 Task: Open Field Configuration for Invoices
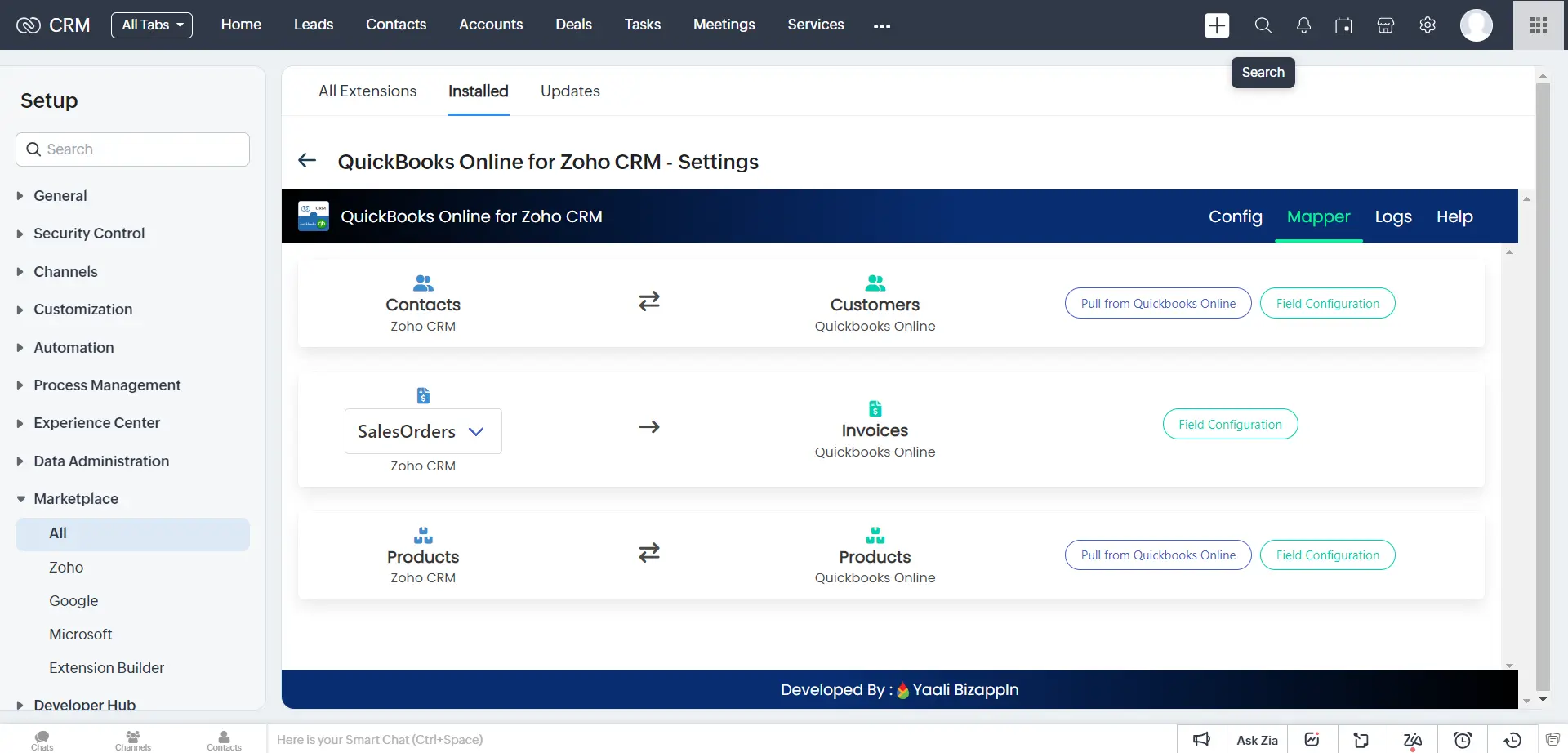pyautogui.click(x=1230, y=424)
